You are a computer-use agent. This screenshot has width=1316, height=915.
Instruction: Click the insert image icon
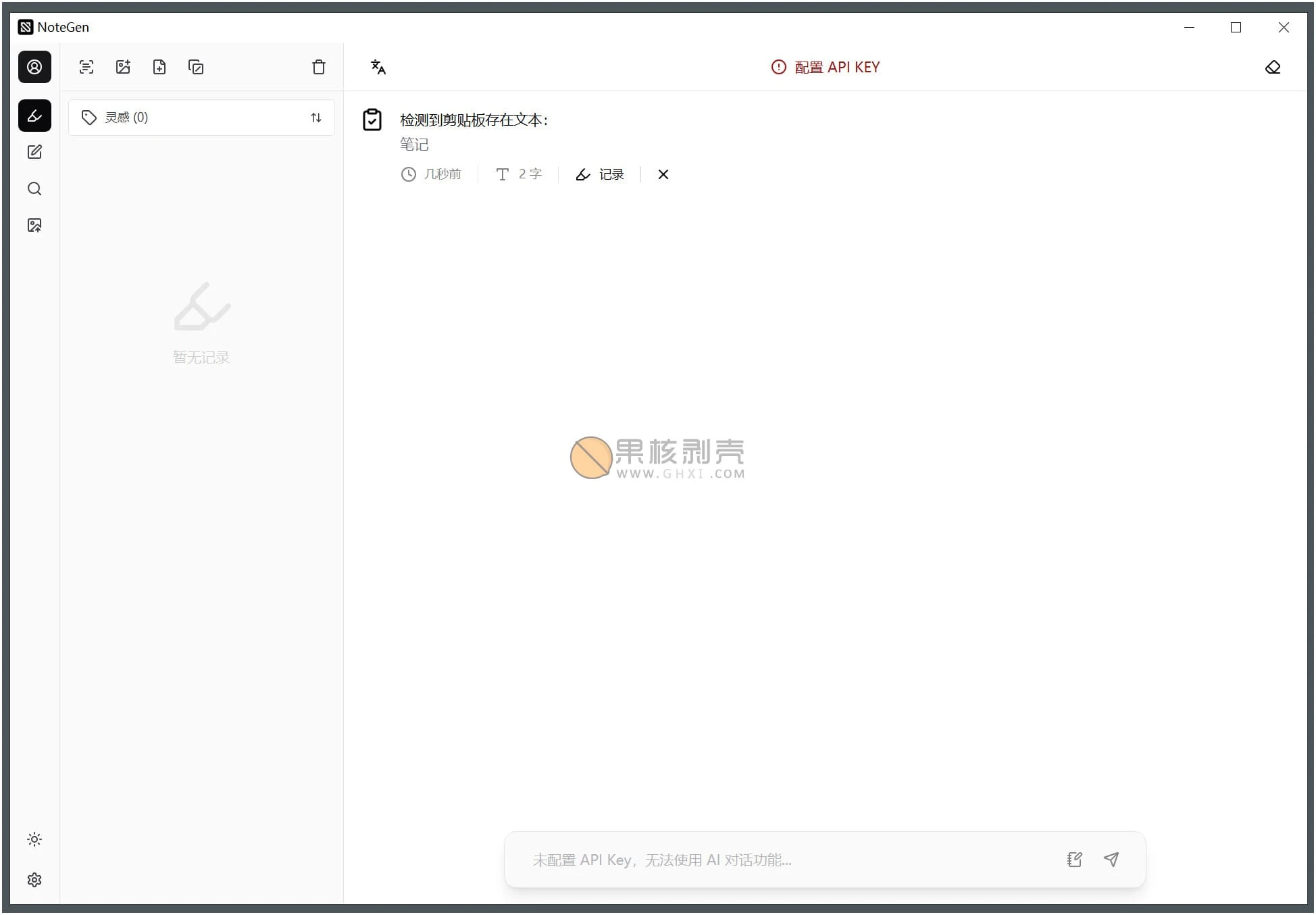click(x=123, y=67)
